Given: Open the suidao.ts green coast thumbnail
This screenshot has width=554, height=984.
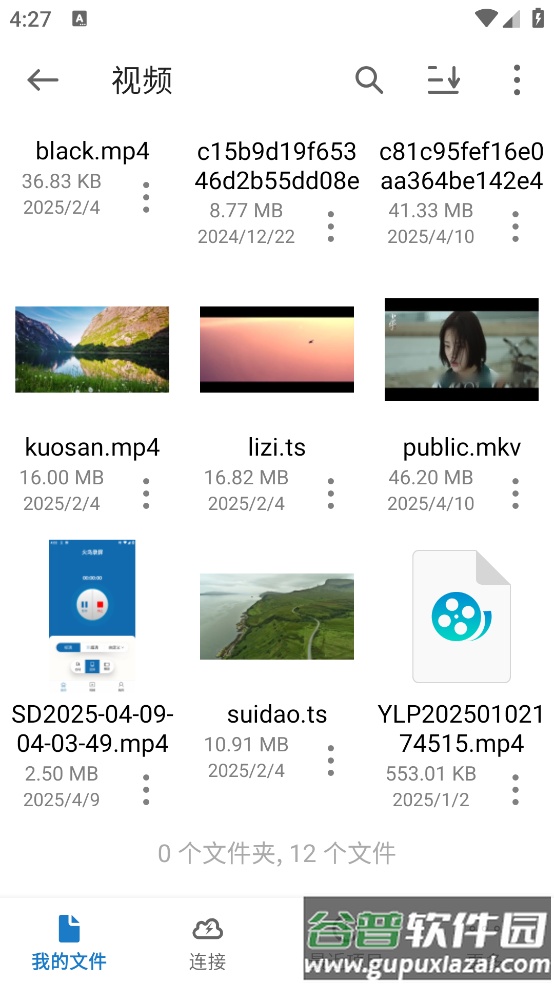Looking at the screenshot, I should point(277,616).
